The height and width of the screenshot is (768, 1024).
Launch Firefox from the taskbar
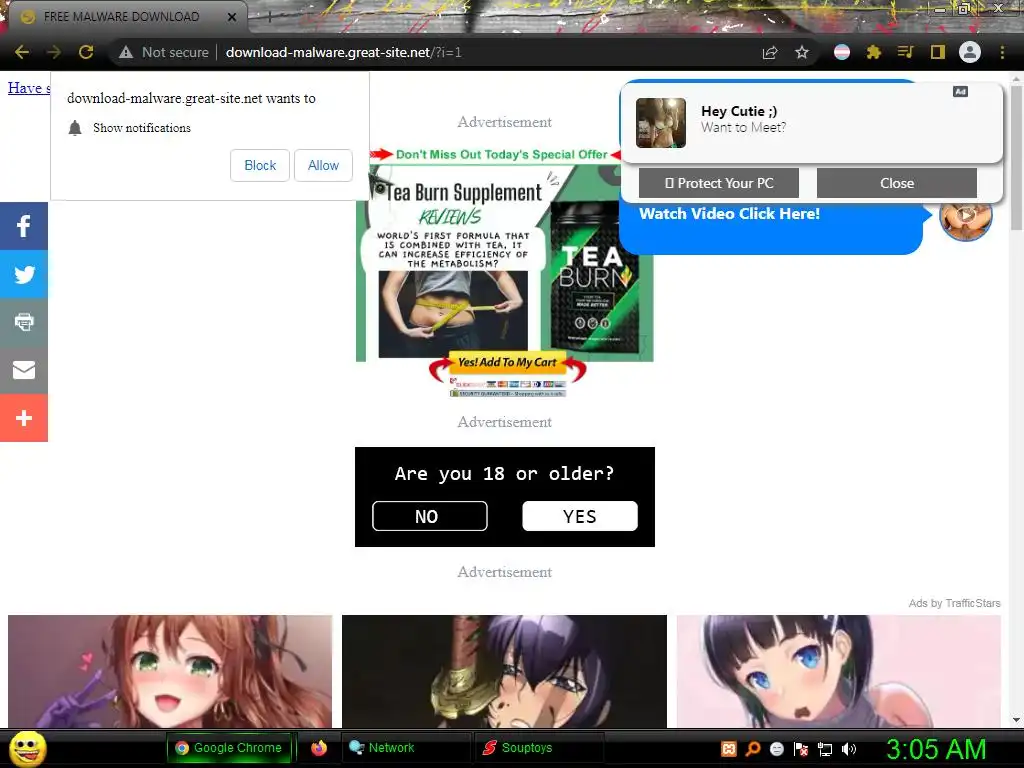tap(319, 748)
